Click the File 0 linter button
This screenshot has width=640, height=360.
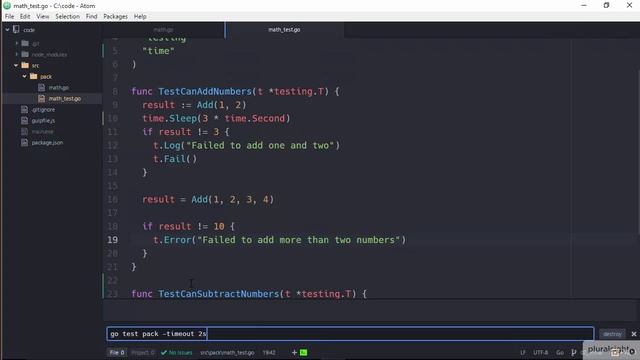coord(117,352)
